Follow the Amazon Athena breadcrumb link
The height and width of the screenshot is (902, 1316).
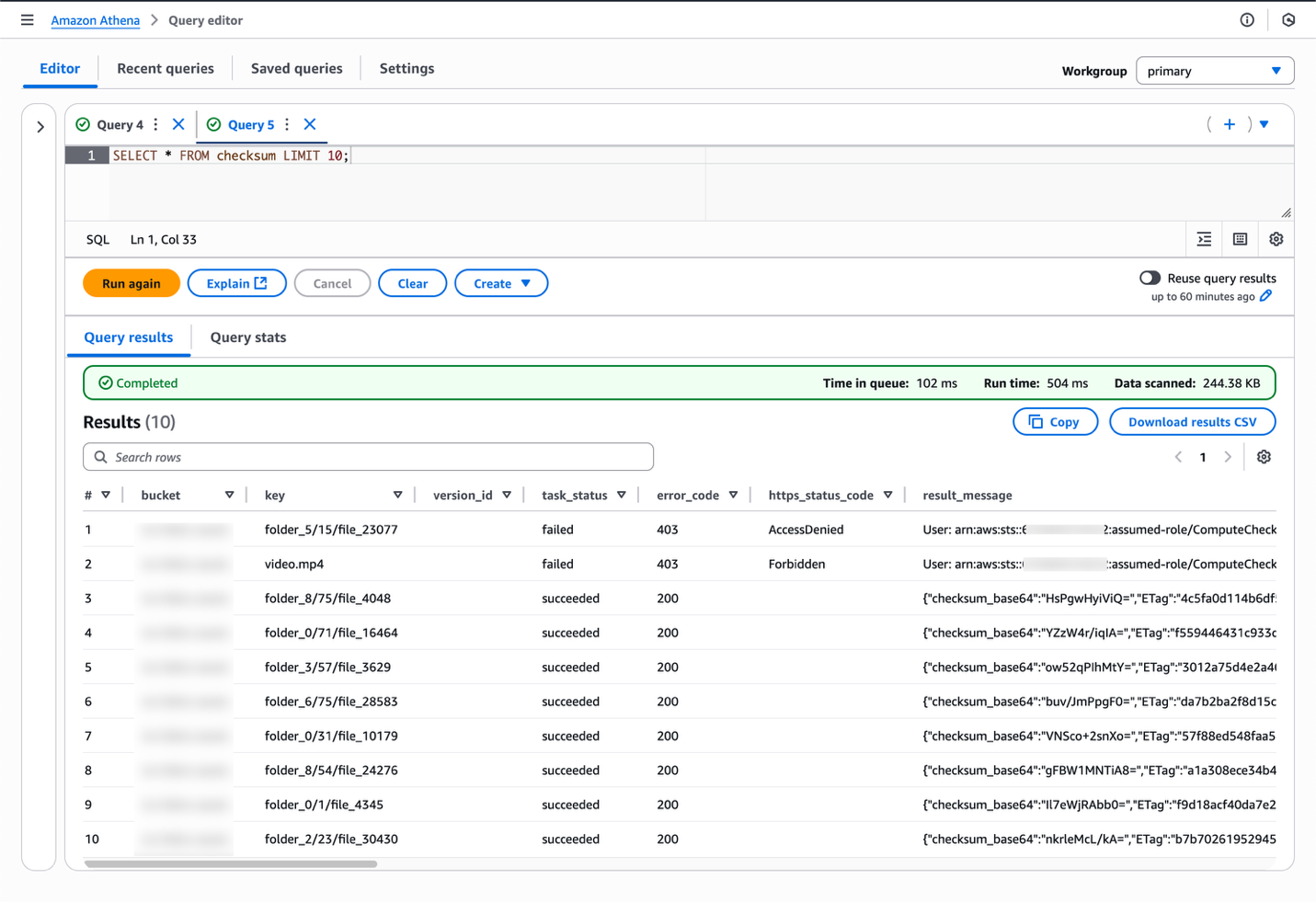95,19
